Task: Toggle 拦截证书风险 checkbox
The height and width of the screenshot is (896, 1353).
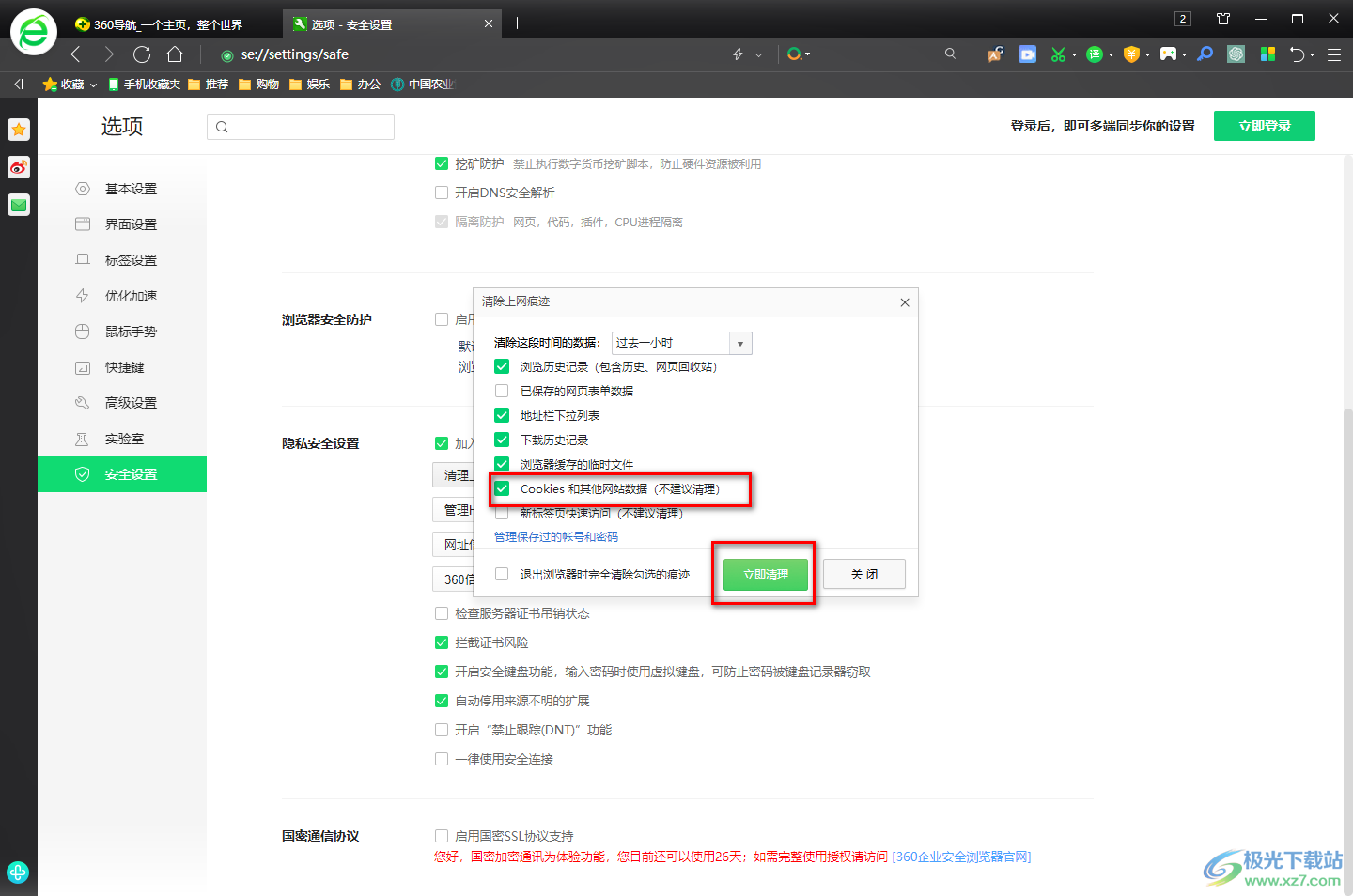Action: [442, 642]
